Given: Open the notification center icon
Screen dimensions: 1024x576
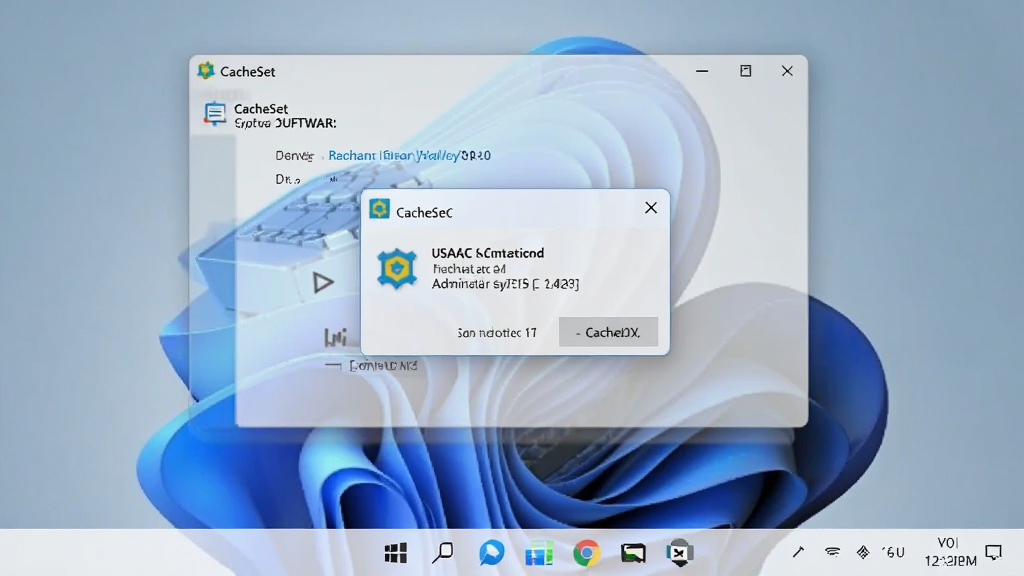Looking at the screenshot, I should [x=993, y=552].
